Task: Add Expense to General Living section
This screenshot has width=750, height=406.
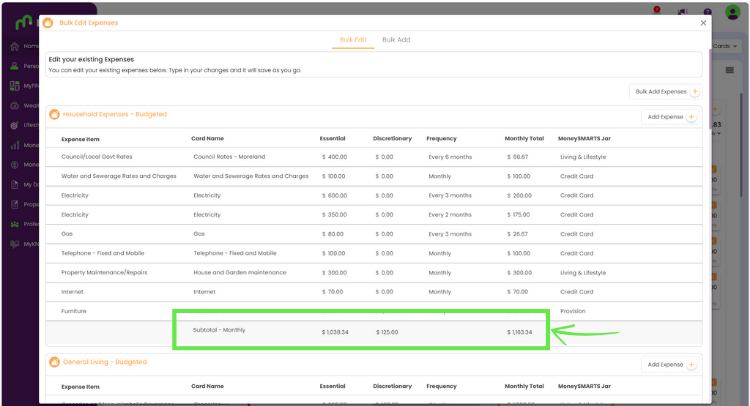Action: (670, 364)
